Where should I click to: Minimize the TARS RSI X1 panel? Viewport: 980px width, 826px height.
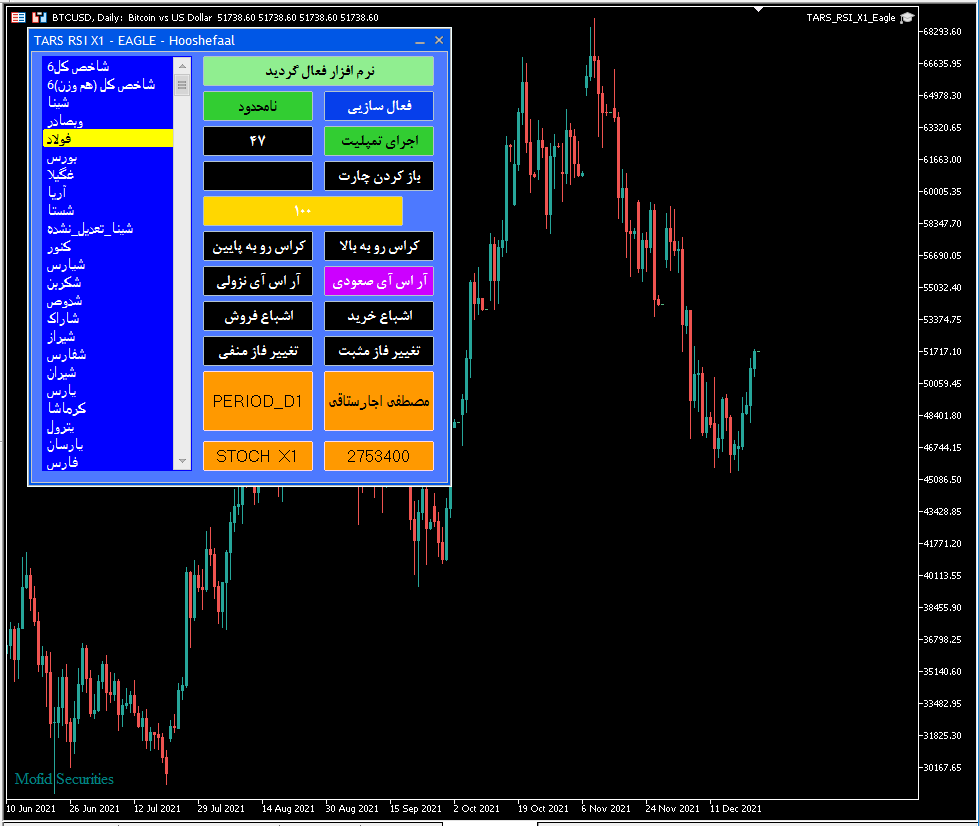pos(420,41)
